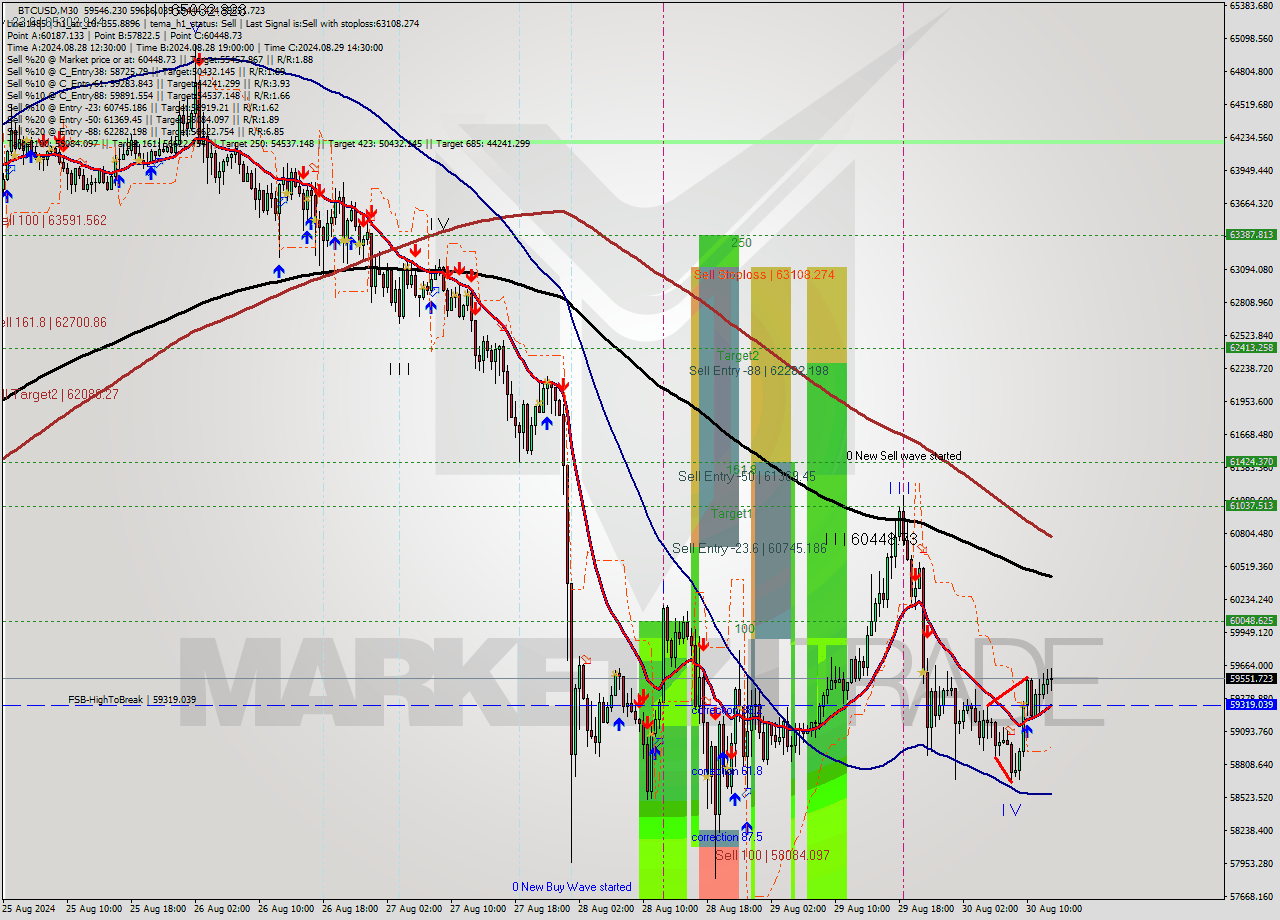Click the BTCUSD,M30 symbol title
Viewport: 1280px width, 920px height.
pos(50,10)
